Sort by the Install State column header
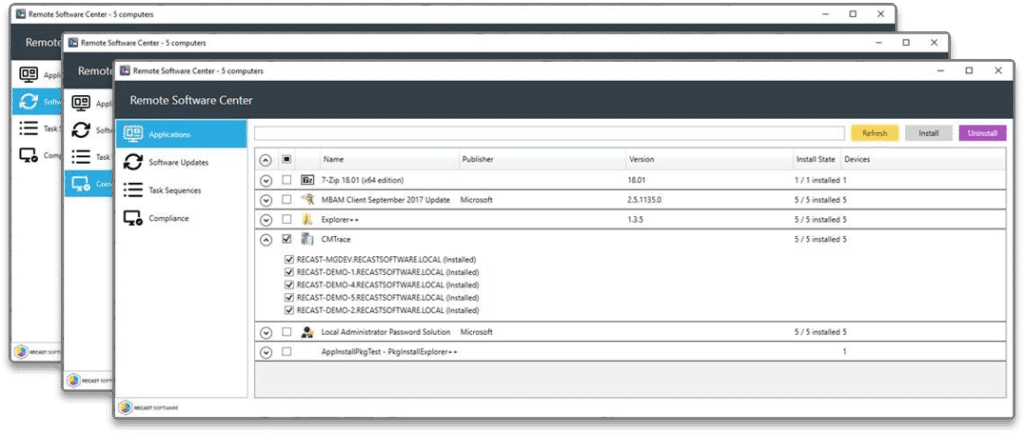The image size is (1024, 434). tap(815, 159)
